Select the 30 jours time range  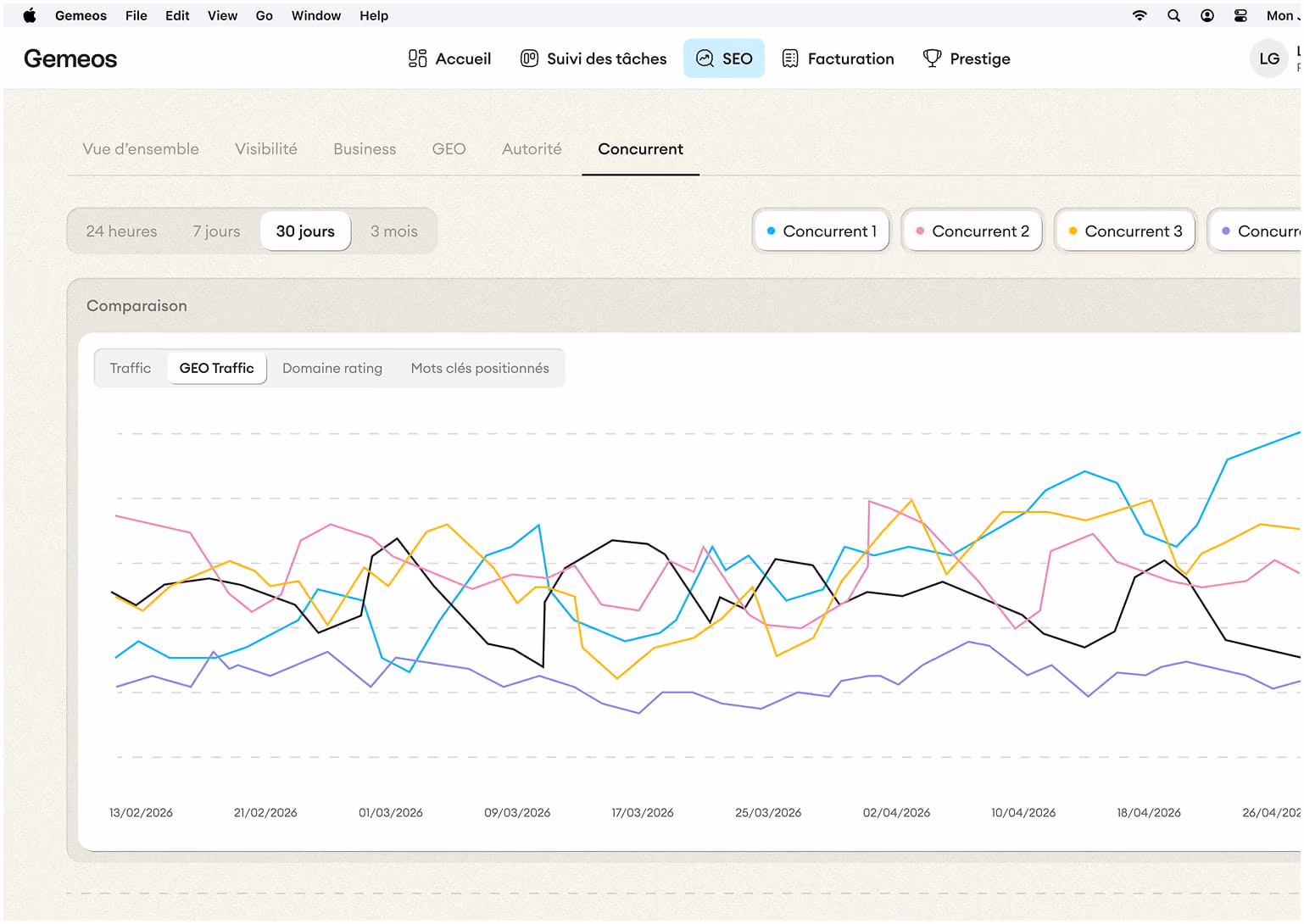tap(305, 231)
